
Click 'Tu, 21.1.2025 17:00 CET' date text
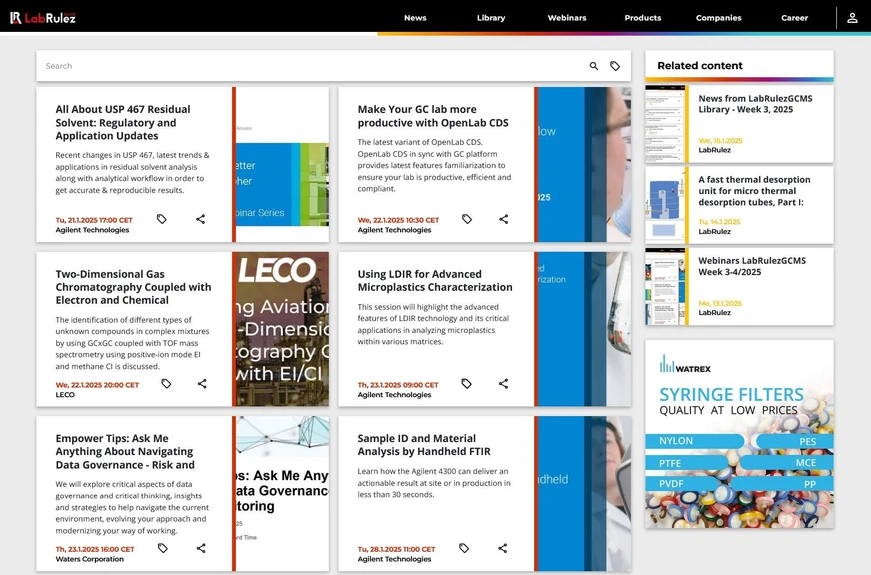coord(94,220)
